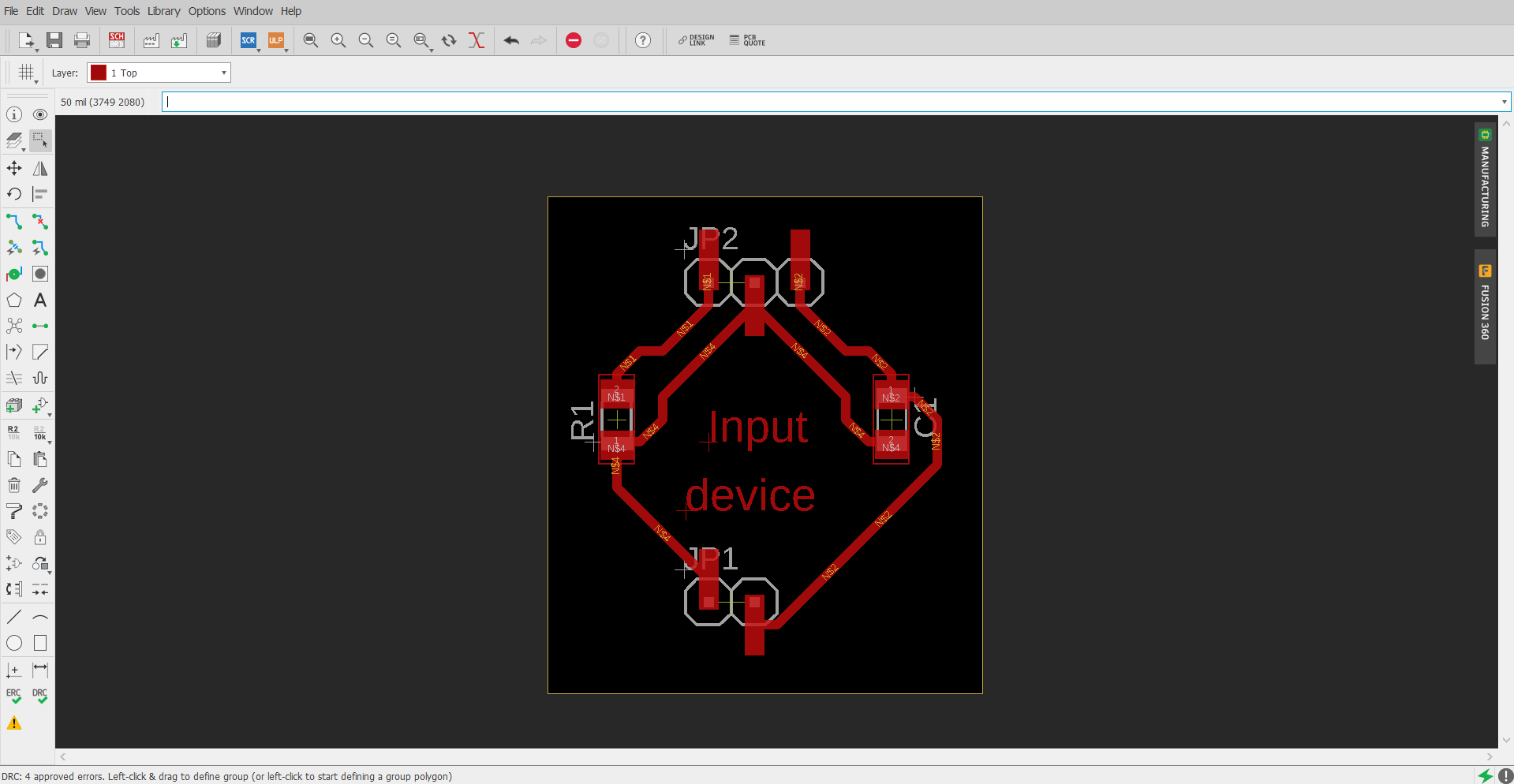Switch to schematic with SCH/BRD icon
Viewport: 1514px width, 784px height.
pyautogui.click(x=117, y=40)
